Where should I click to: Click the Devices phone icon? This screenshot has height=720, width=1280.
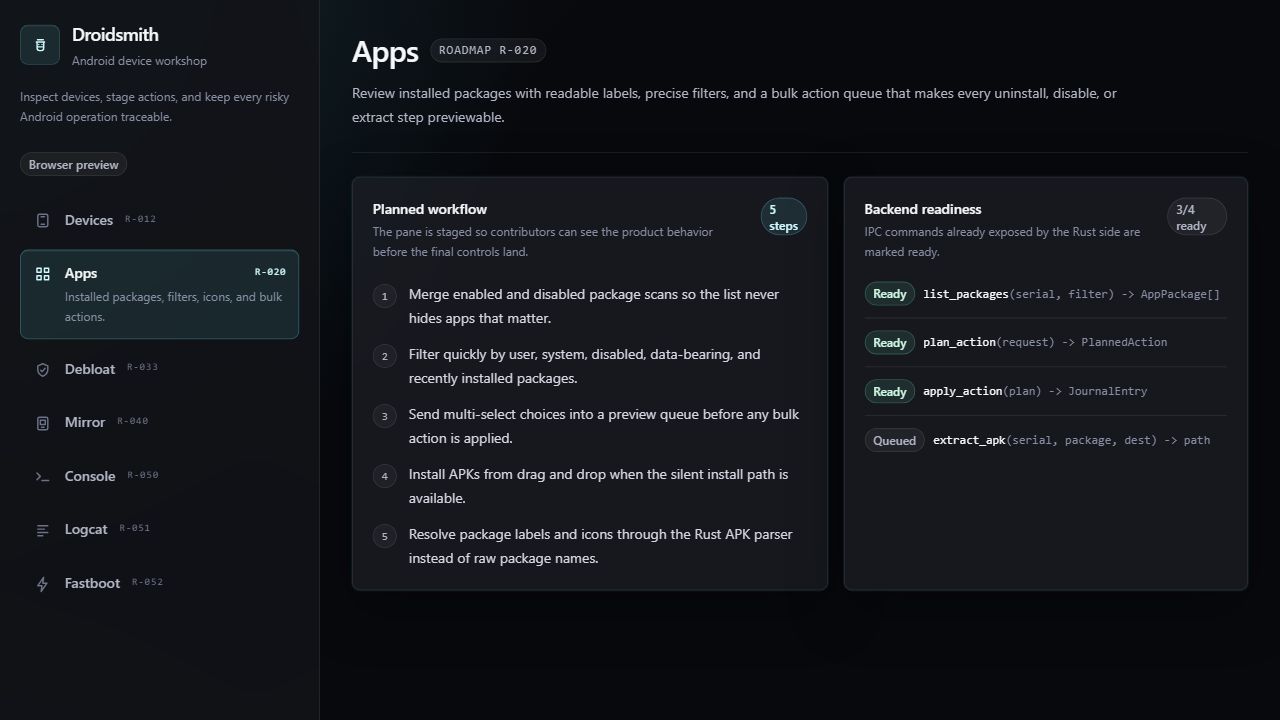(43, 220)
